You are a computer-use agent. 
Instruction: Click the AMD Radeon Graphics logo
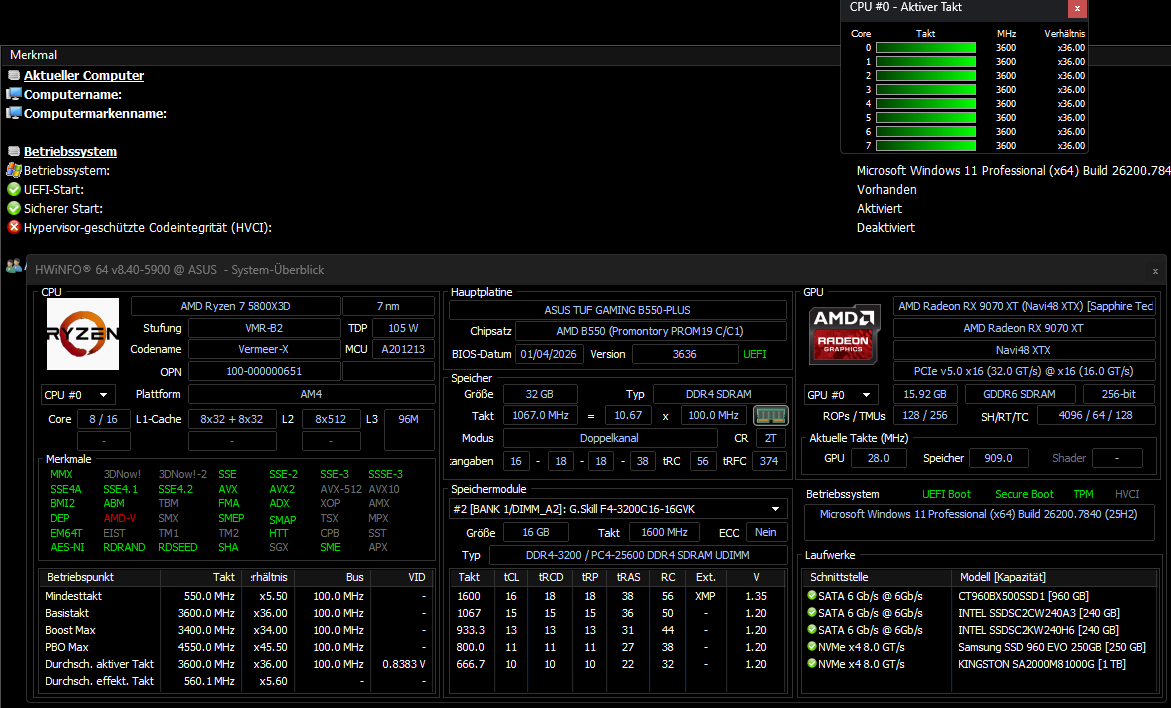tap(844, 335)
